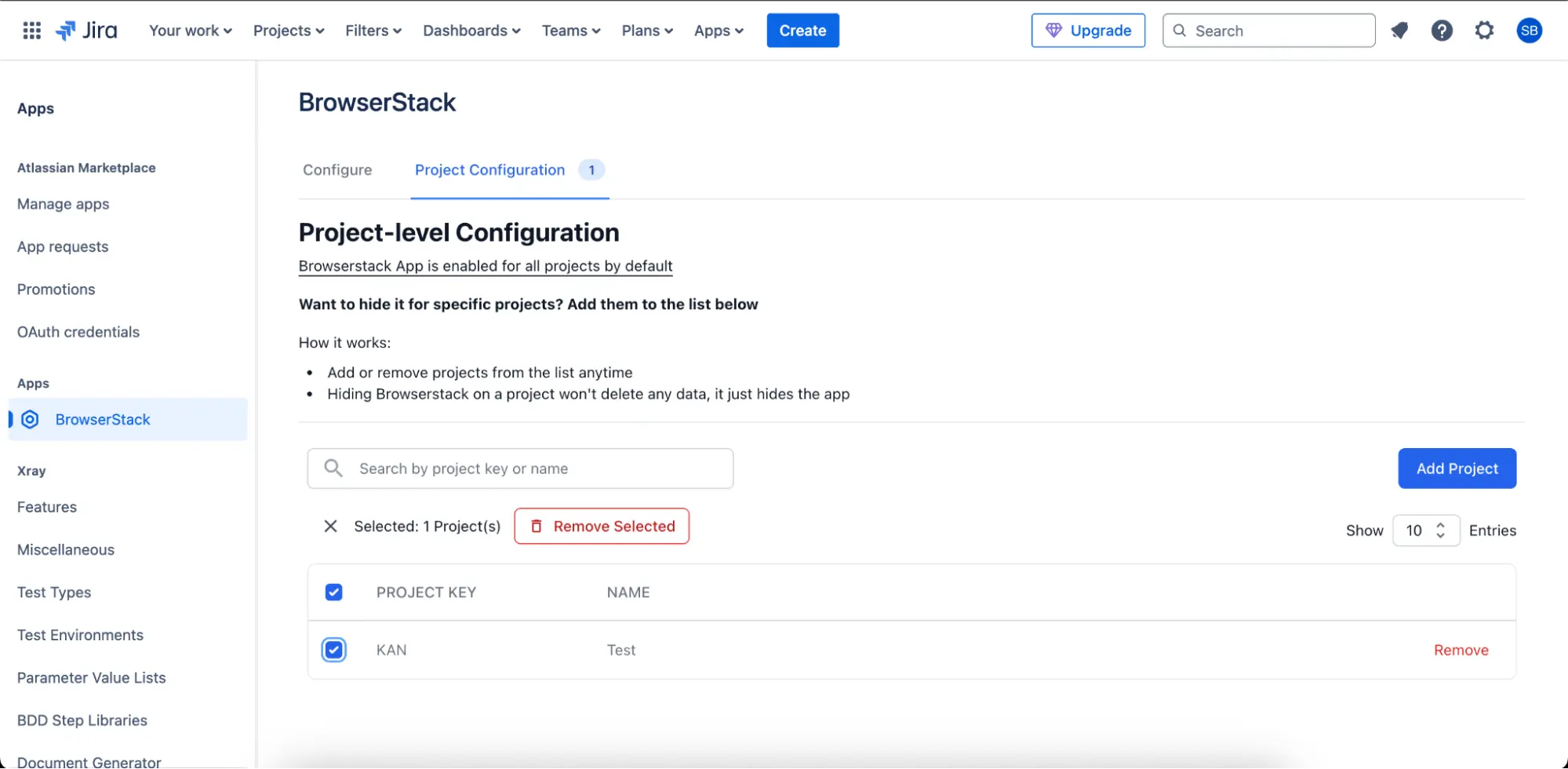Open the help question mark icon

[x=1442, y=31]
